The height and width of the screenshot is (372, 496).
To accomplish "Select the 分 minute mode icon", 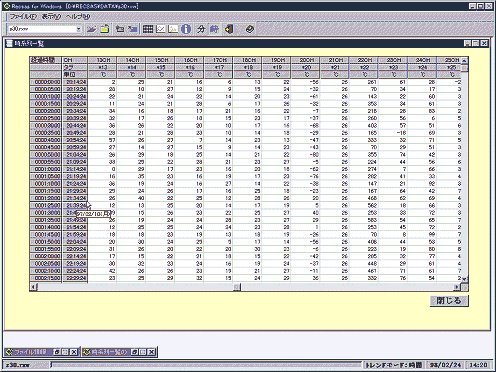I will coord(201,29).
